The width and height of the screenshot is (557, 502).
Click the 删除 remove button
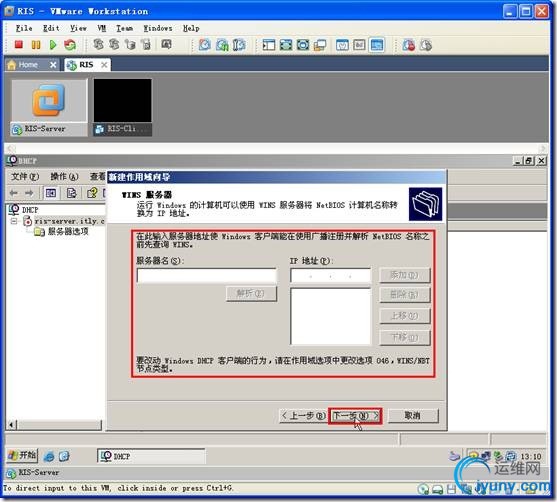(405, 295)
